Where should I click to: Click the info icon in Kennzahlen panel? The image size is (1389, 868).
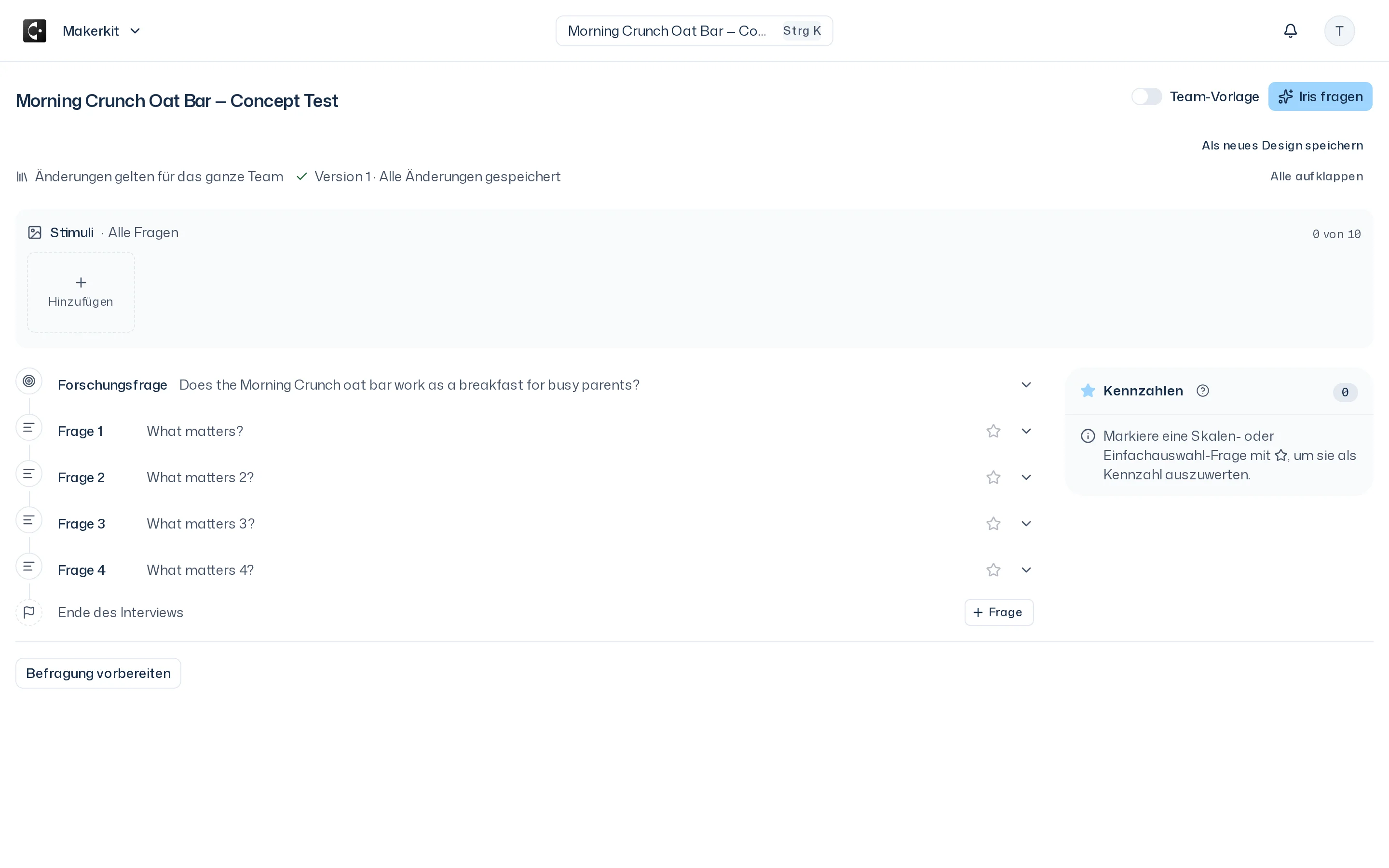pyautogui.click(x=1088, y=436)
